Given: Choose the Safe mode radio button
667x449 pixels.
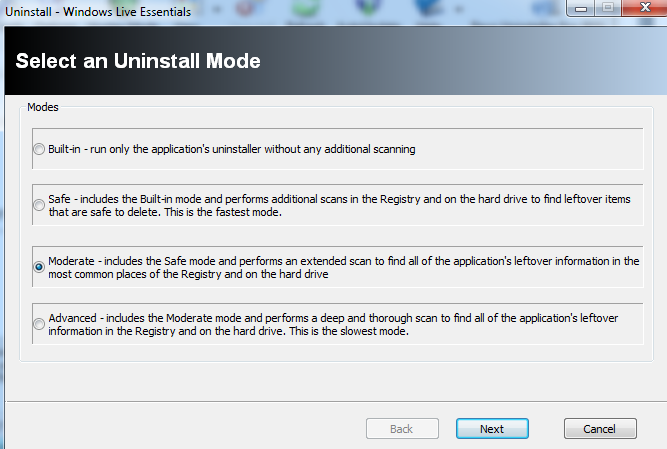Looking at the screenshot, I should pyautogui.click(x=39, y=206).
